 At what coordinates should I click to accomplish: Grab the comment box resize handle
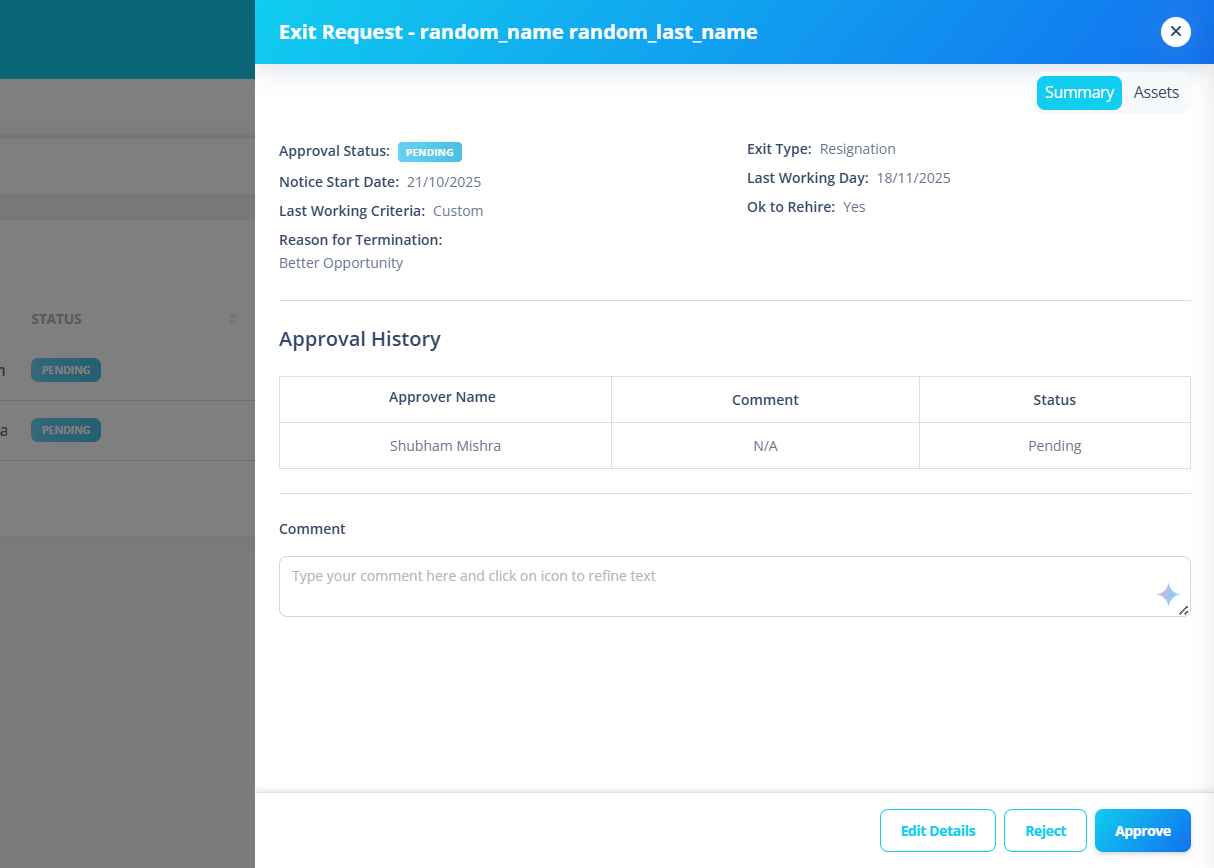1184,610
